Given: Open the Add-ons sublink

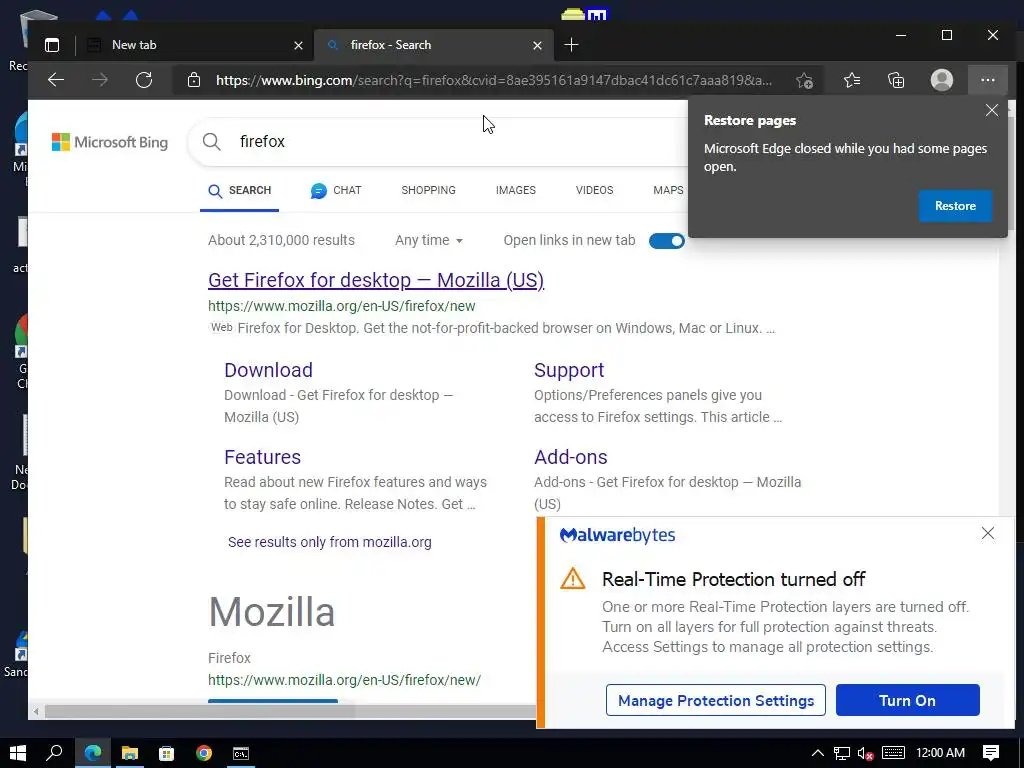Looking at the screenshot, I should 571,456.
